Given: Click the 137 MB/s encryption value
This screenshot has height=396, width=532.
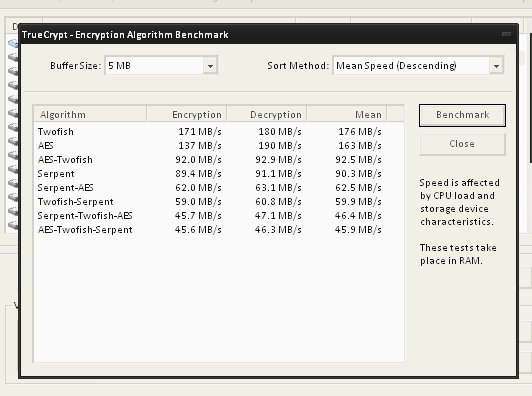Looking at the screenshot, I should coord(200,146).
